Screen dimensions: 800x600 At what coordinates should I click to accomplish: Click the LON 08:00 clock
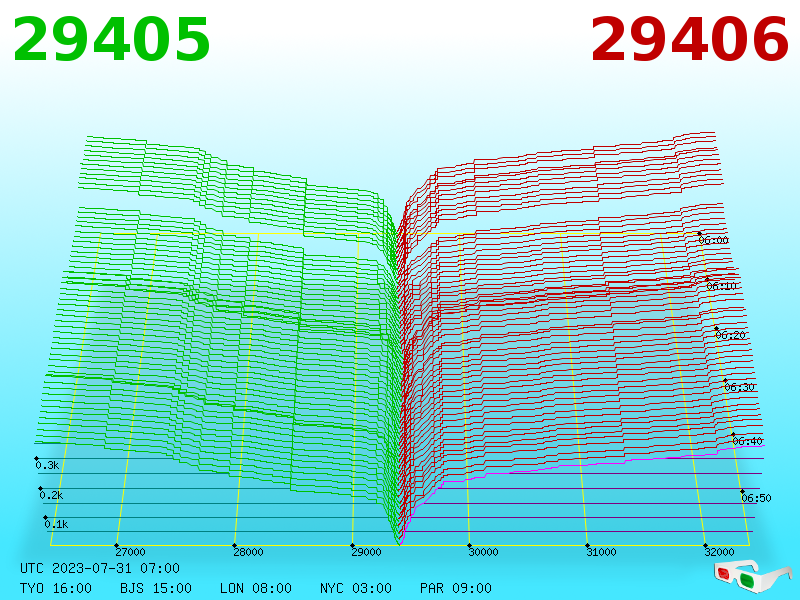(x=256, y=588)
